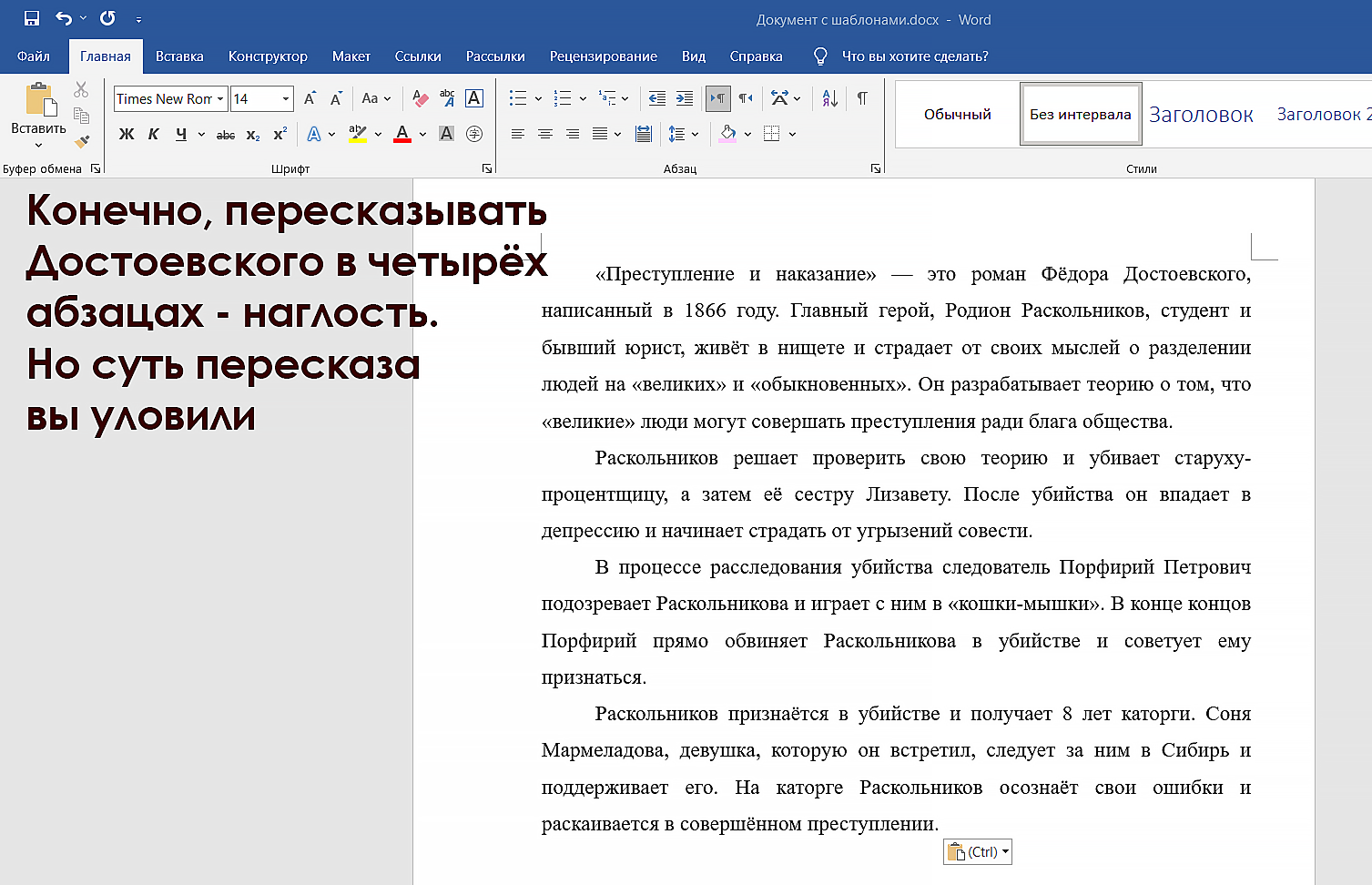This screenshot has width=1372, height=885.
Task: Open the Times New Roman font name dropdown
Action: [x=220, y=98]
